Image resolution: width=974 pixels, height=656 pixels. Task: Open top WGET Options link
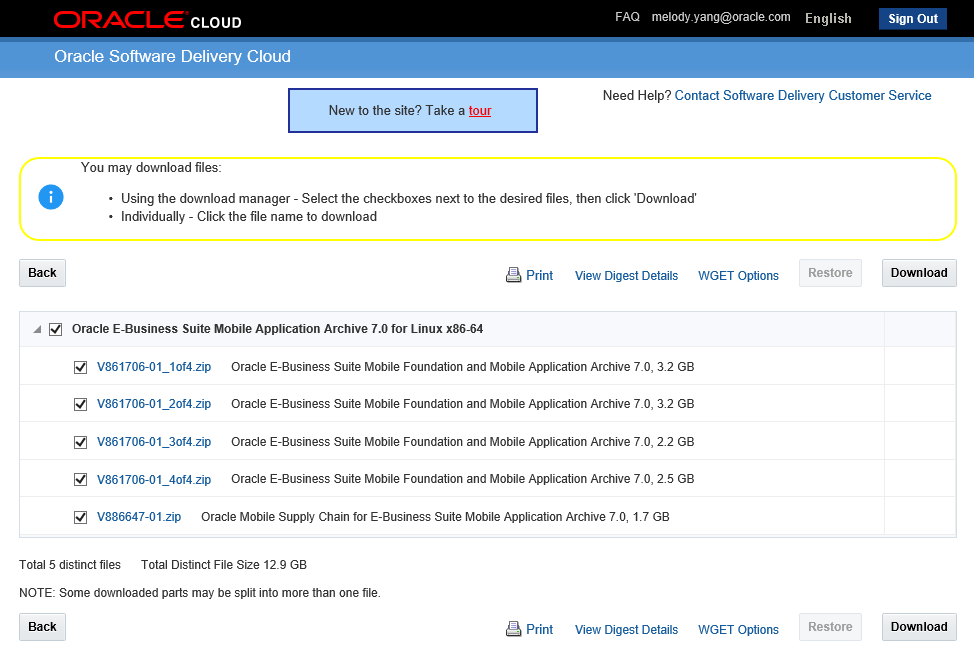pyautogui.click(x=738, y=276)
